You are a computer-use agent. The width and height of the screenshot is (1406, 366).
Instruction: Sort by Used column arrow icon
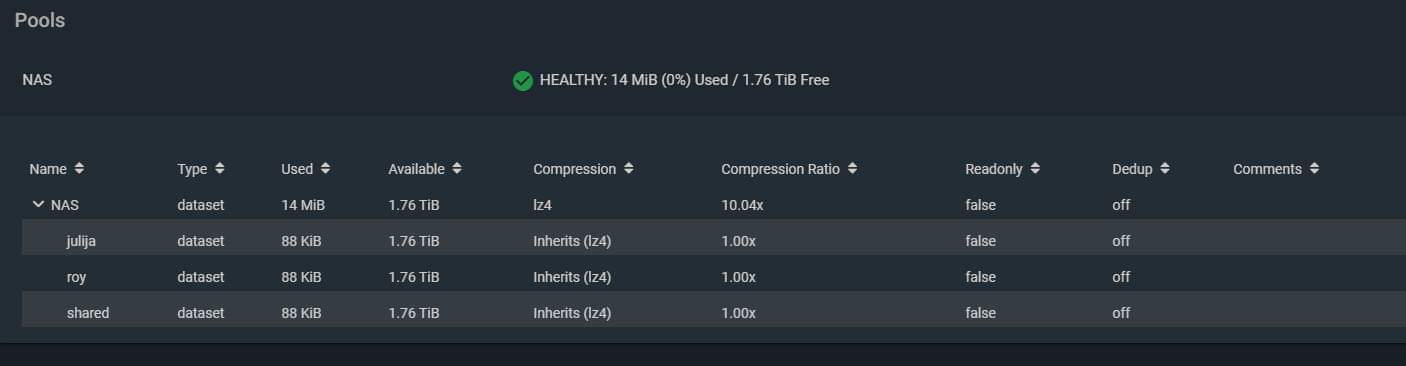coord(326,169)
